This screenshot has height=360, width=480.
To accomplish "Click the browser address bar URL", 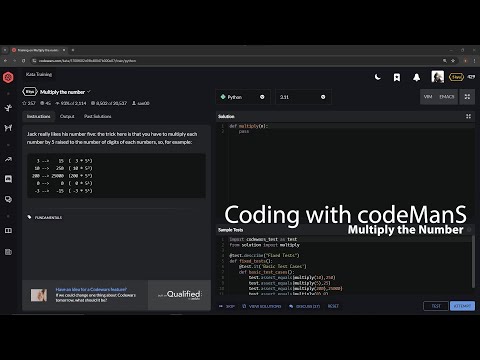I will (x=87, y=61).
